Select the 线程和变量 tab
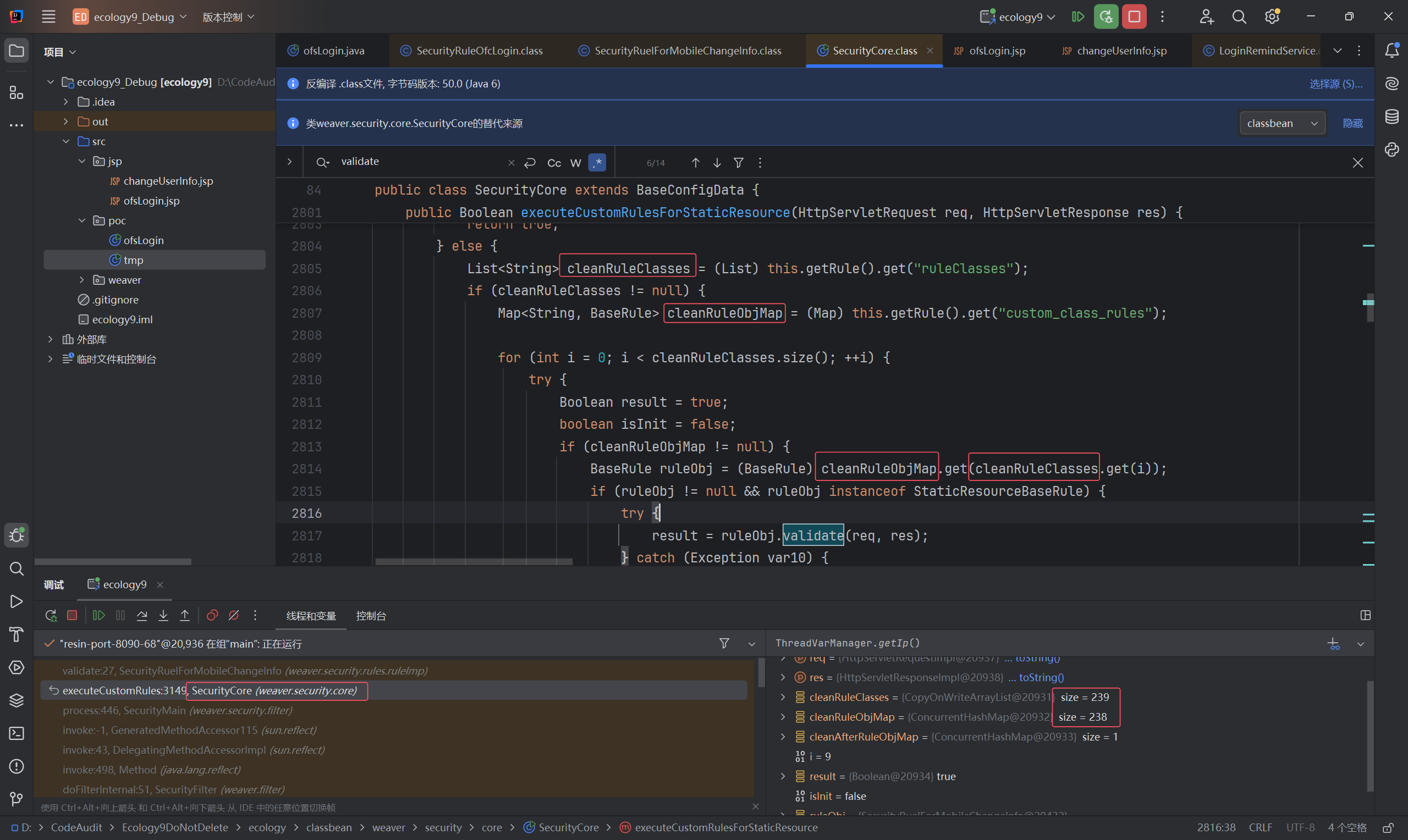The width and height of the screenshot is (1408, 840). click(311, 616)
